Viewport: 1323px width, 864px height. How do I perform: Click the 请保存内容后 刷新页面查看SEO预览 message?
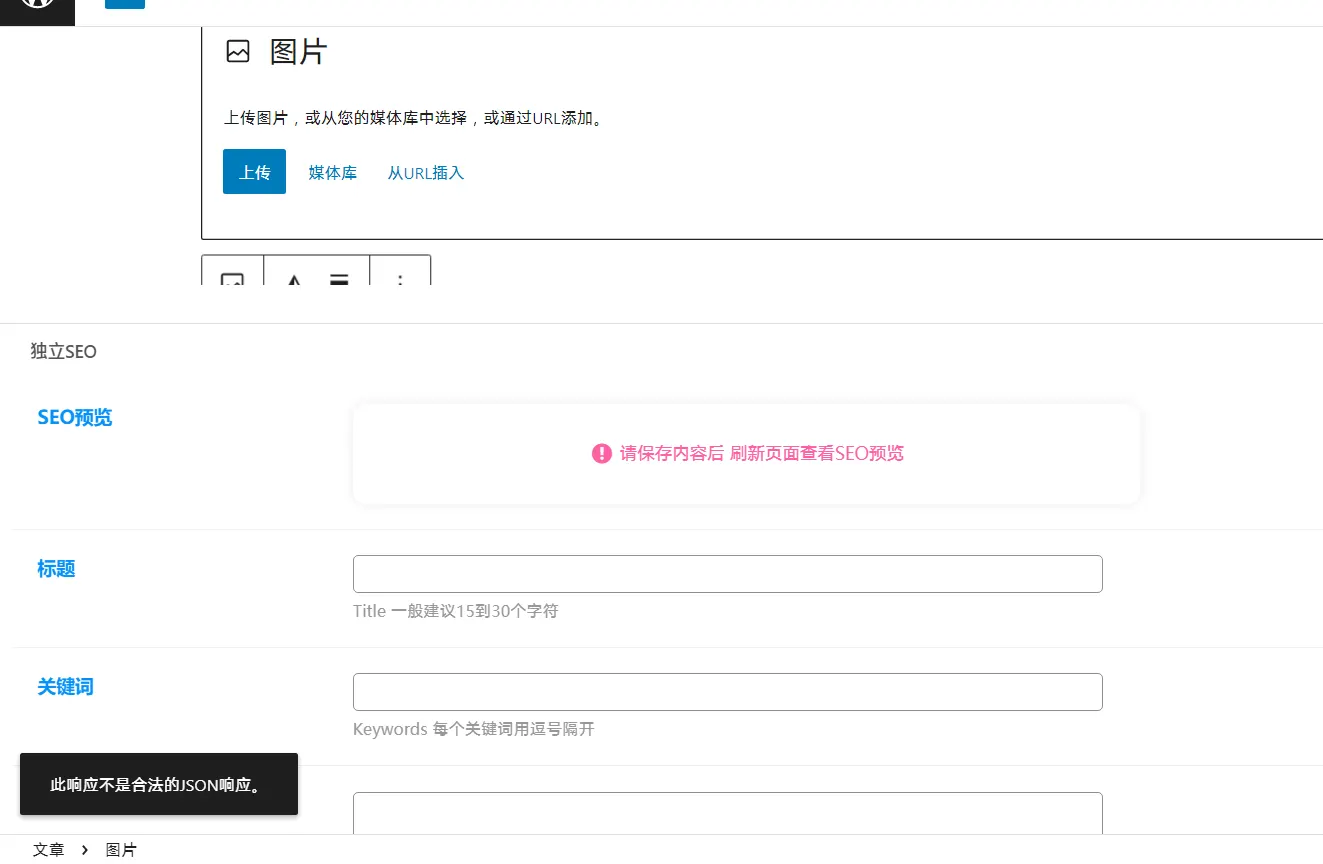(761, 454)
